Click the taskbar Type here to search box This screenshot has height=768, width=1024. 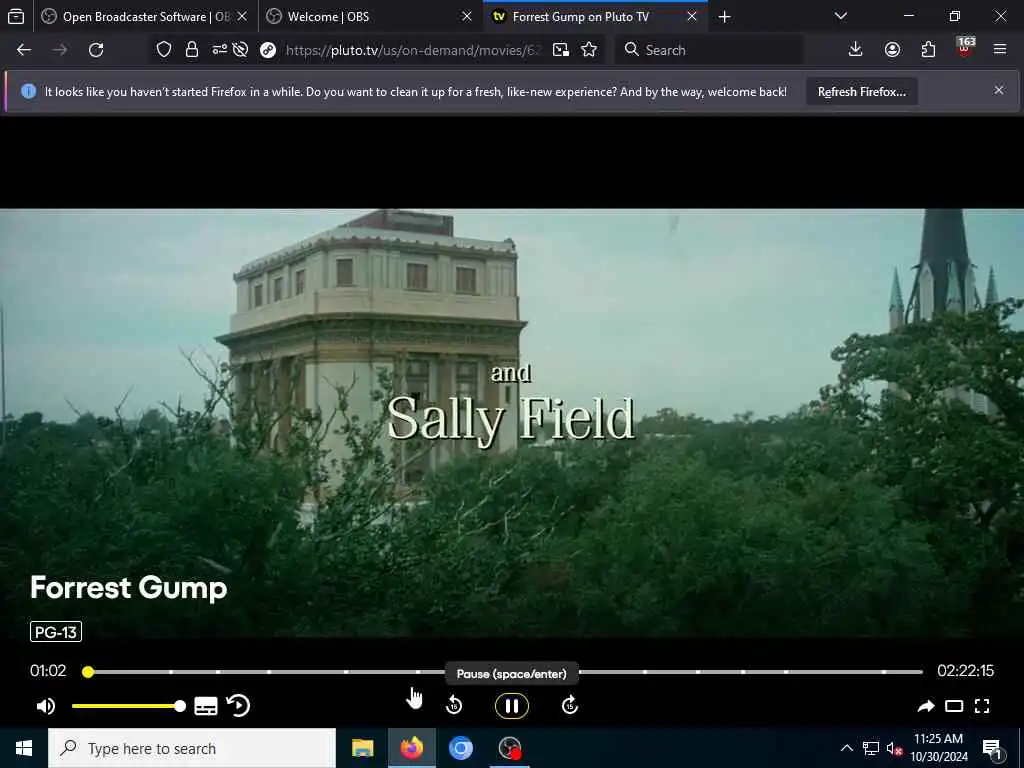click(x=192, y=748)
